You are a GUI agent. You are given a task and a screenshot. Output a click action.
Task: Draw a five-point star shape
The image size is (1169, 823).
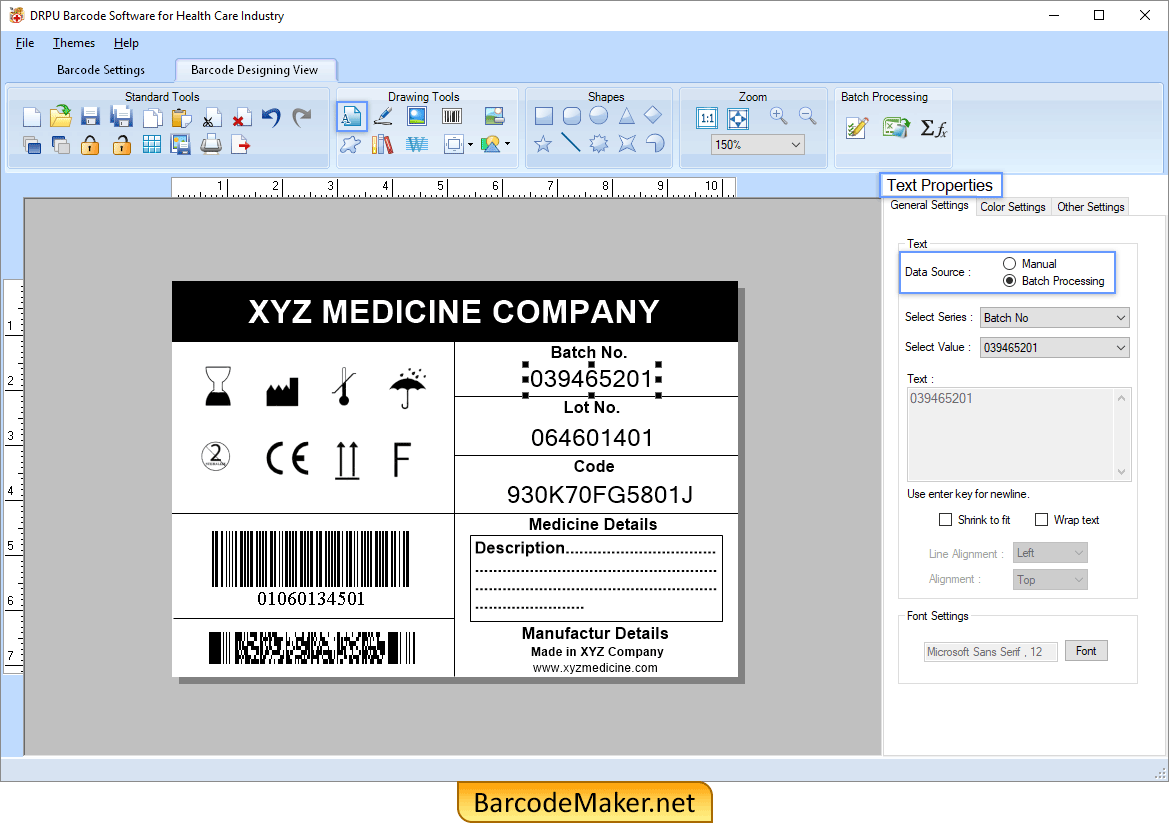click(x=543, y=144)
